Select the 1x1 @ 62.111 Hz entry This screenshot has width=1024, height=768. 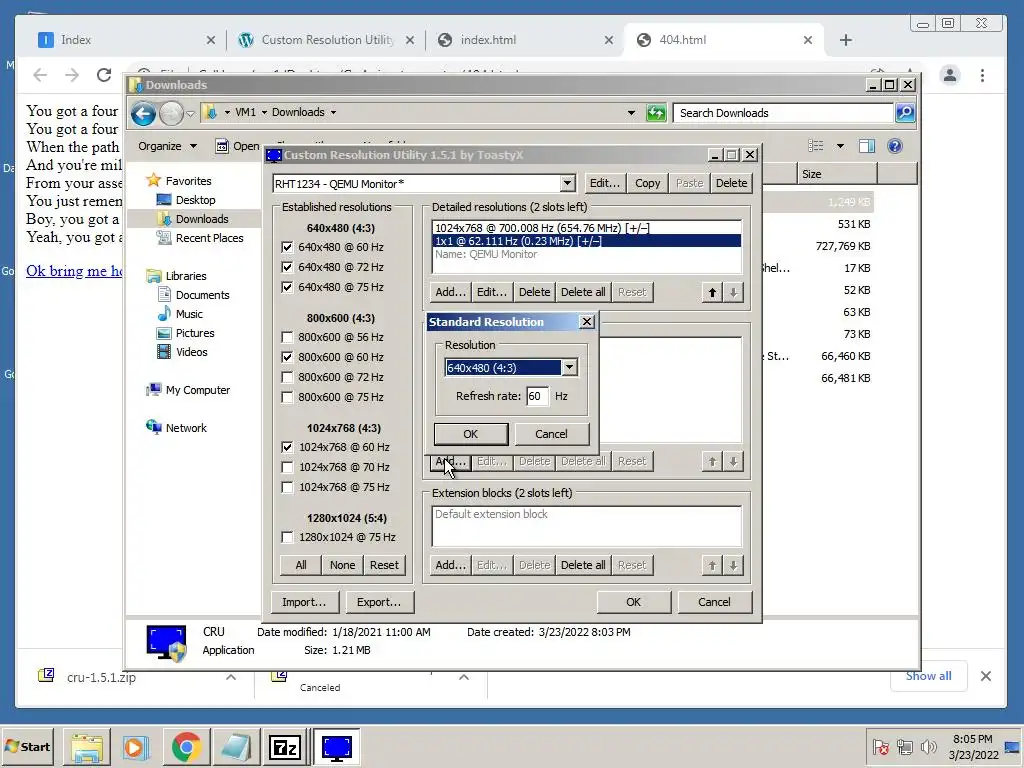[x=586, y=241]
